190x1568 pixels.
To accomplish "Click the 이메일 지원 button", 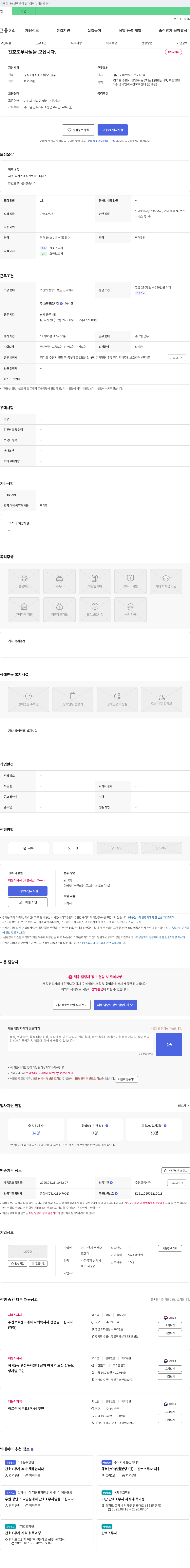I will coord(28,902).
